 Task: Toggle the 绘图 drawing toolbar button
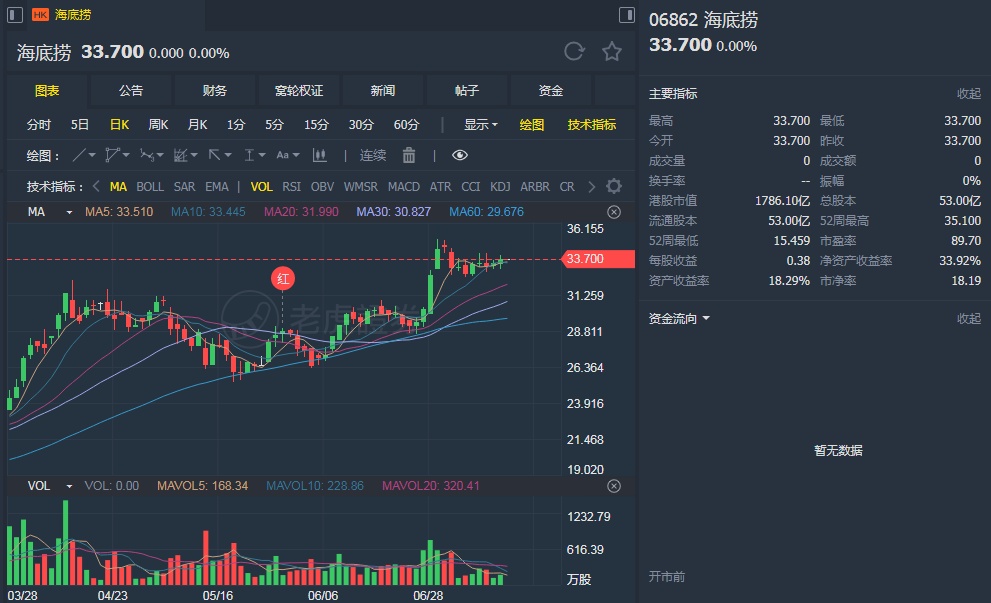coord(532,125)
